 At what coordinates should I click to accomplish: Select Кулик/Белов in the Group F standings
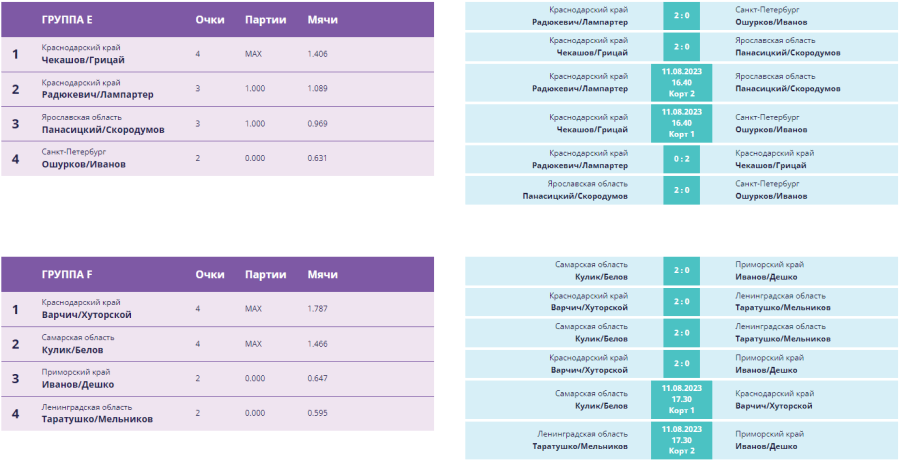click(72, 349)
